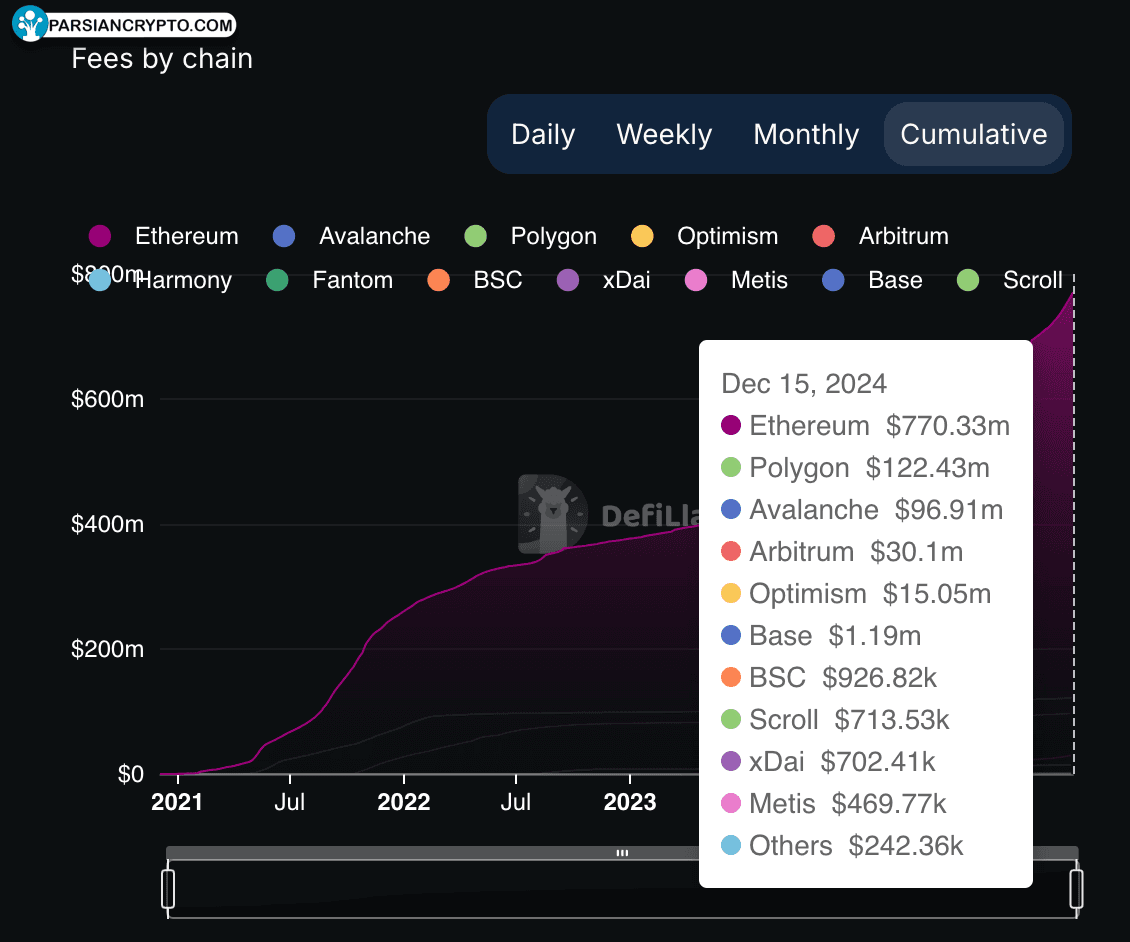Click the $400m y-axis label
1130x942 pixels.
(x=107, y=524)
